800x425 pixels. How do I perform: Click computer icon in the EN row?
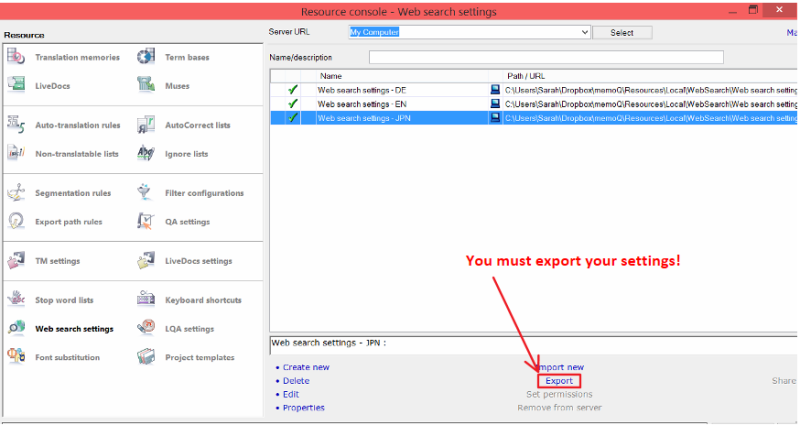pos(494,104)
